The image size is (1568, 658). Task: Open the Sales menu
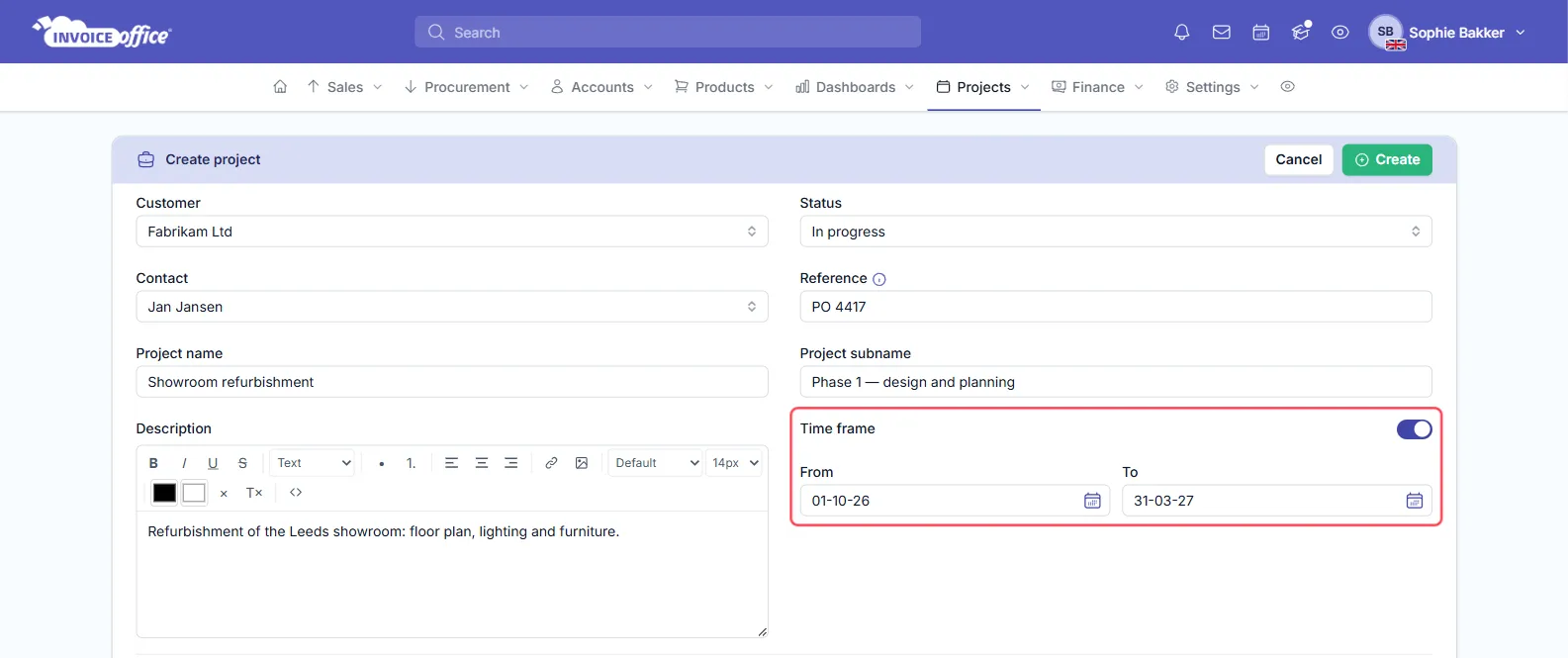(344, 87)
